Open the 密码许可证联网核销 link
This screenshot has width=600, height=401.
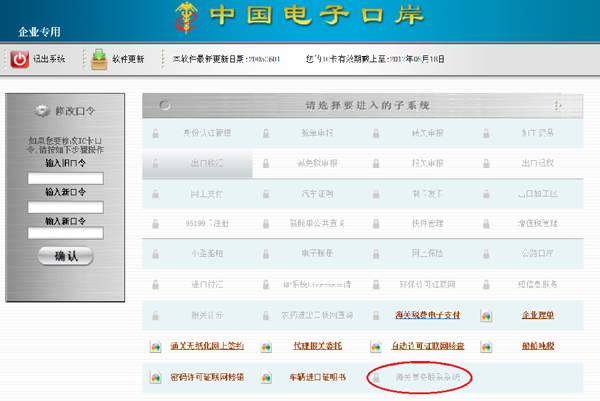(207, 377)
